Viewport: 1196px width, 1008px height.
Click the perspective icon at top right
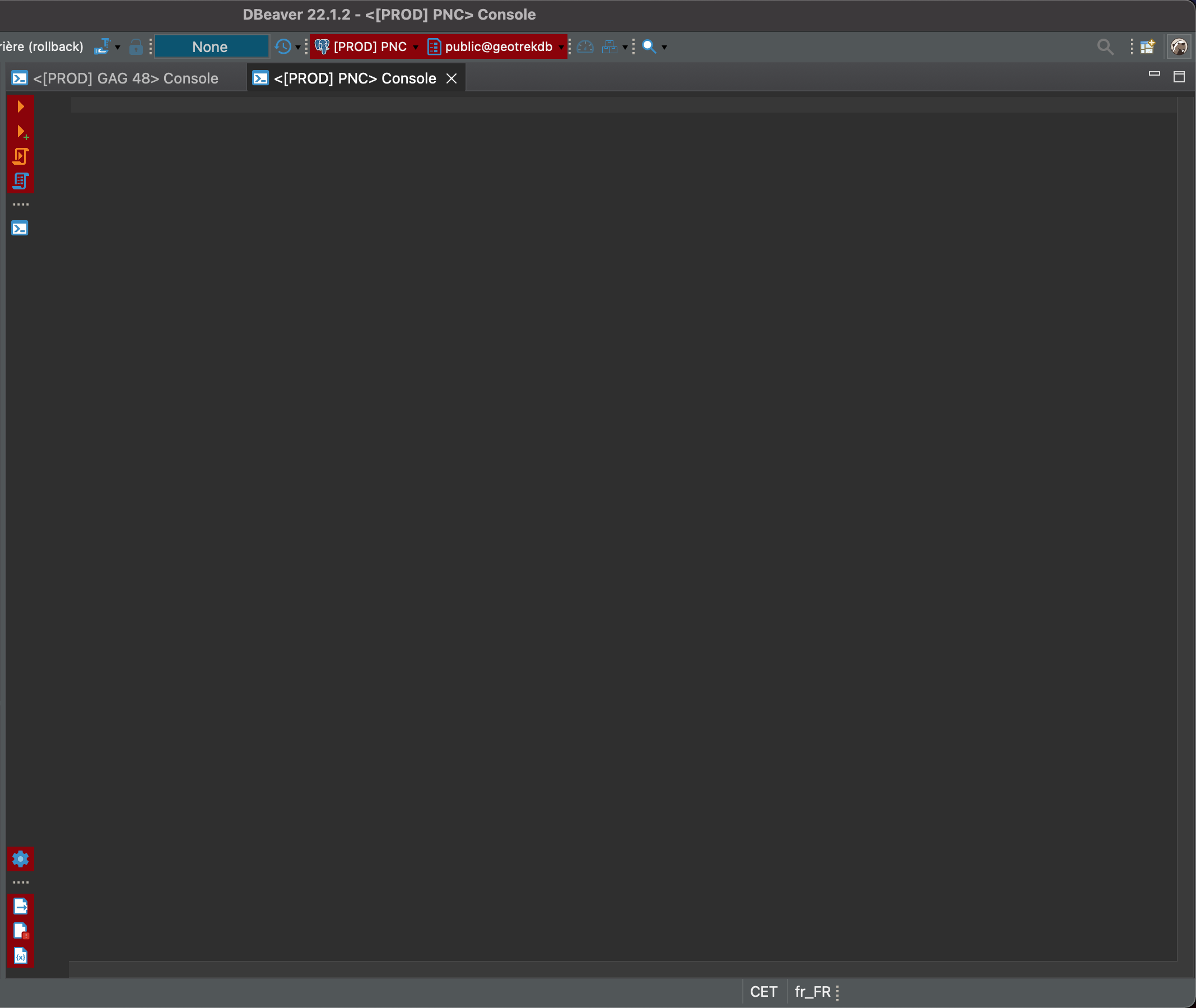[x=1147, y=47]
